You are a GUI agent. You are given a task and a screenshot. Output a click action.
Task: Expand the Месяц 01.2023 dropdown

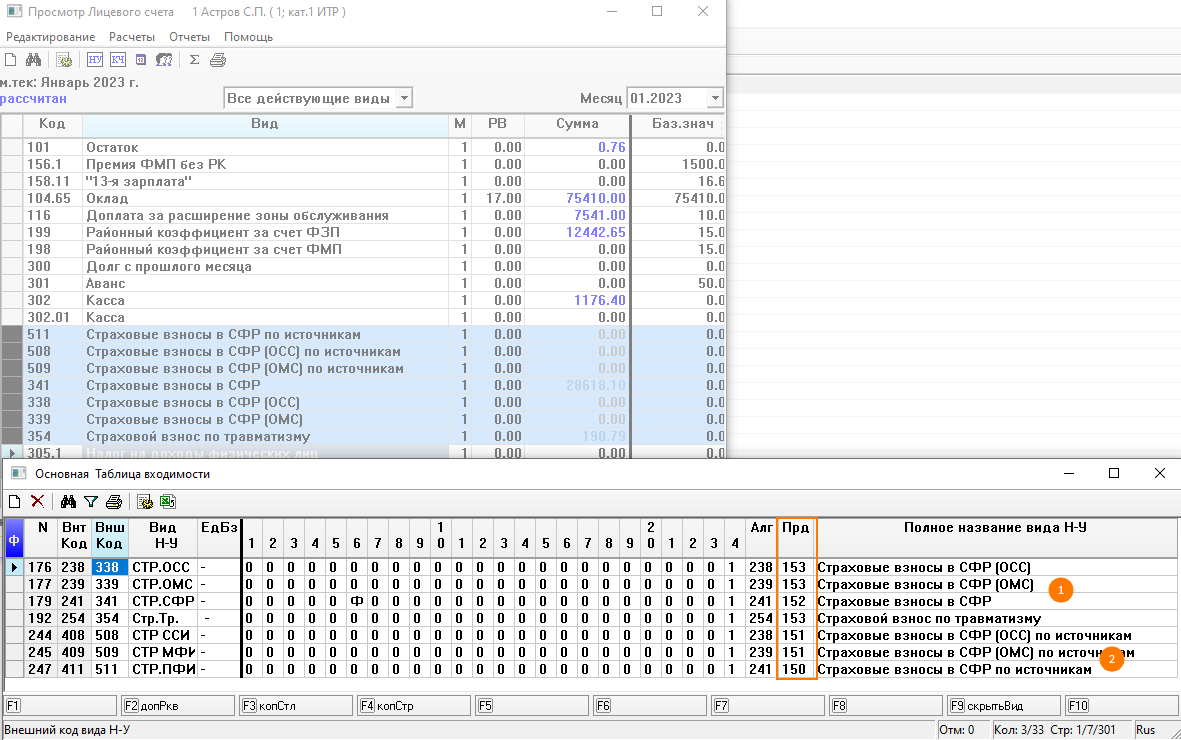click(714, 98)
